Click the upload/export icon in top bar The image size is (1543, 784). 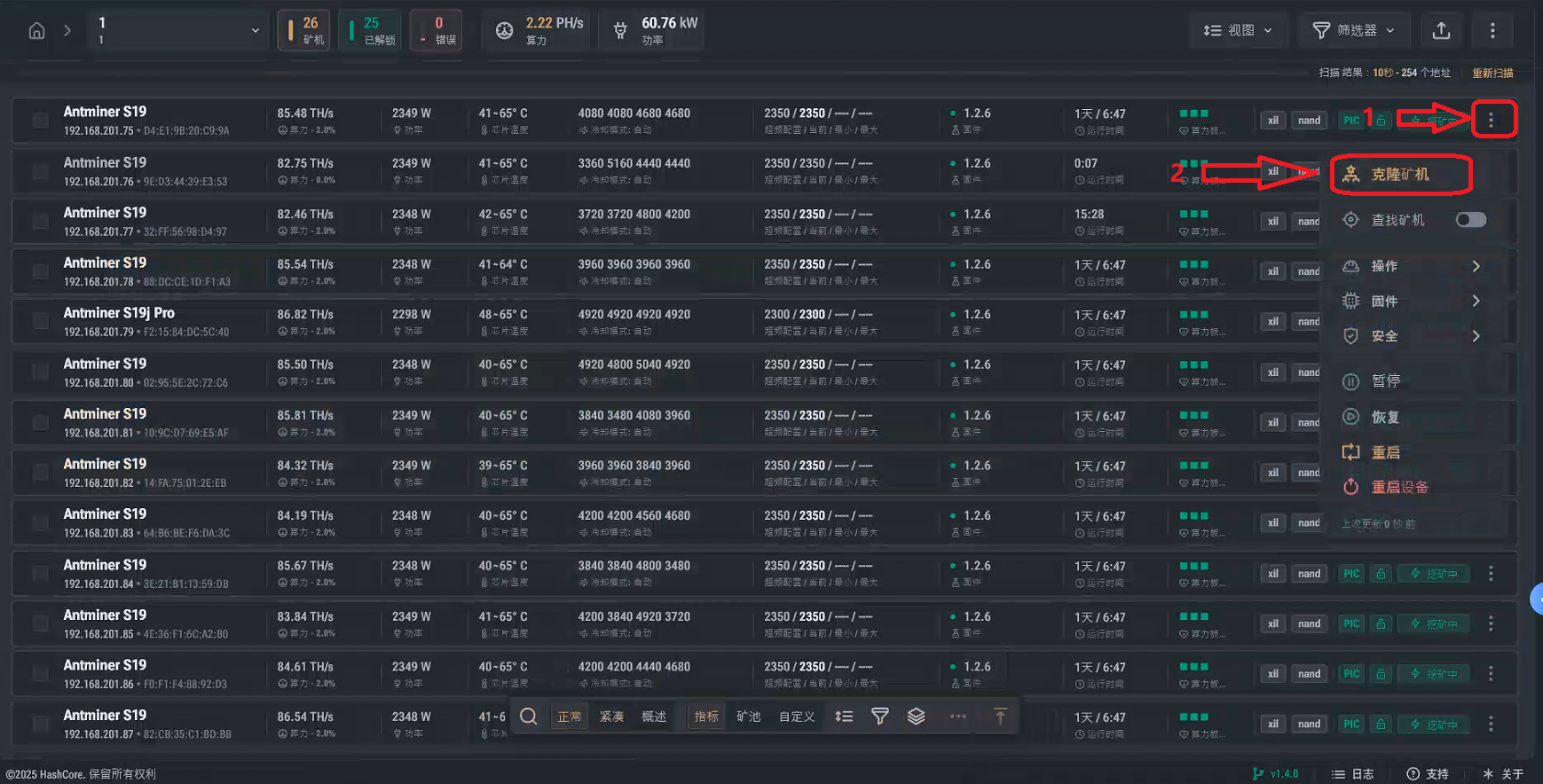coord(1441,31)
